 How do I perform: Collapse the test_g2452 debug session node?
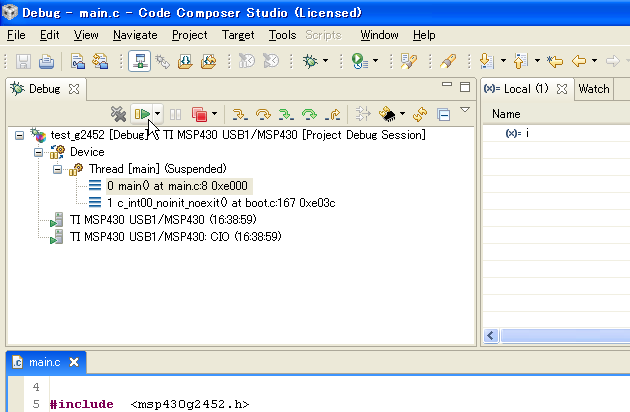20,135
